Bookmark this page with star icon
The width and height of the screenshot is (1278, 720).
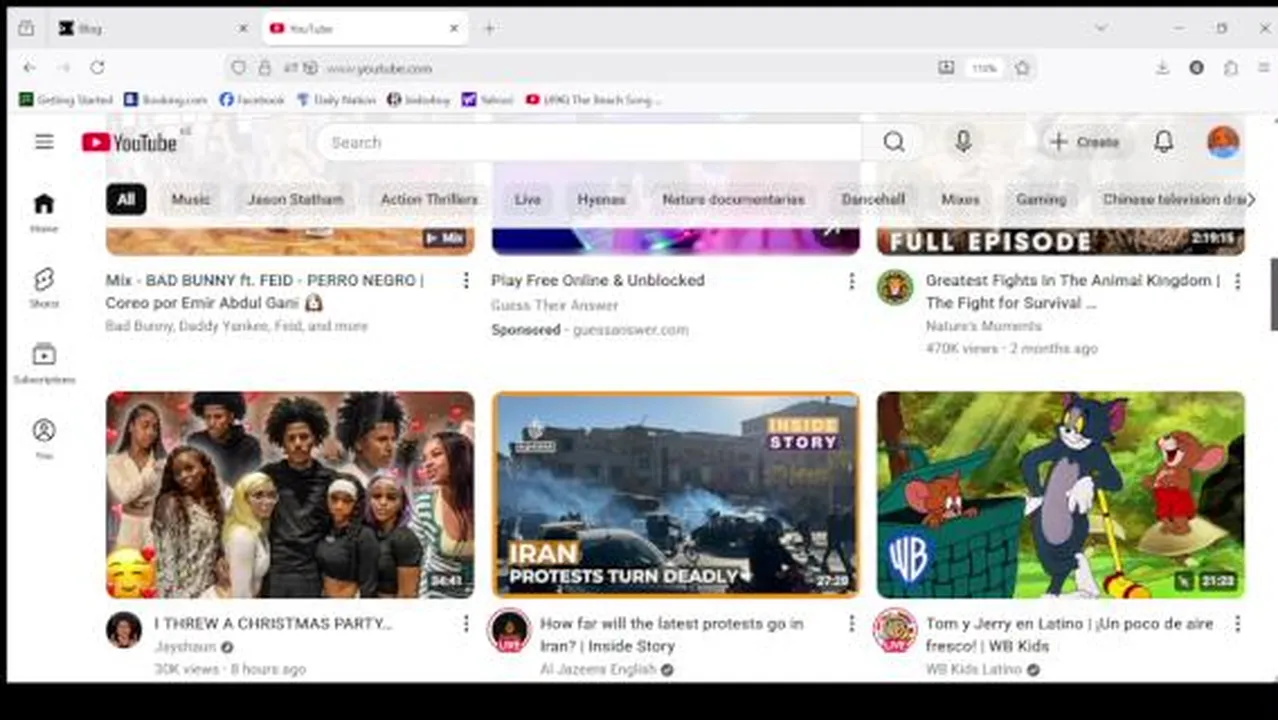click(x=1022, y=68)
